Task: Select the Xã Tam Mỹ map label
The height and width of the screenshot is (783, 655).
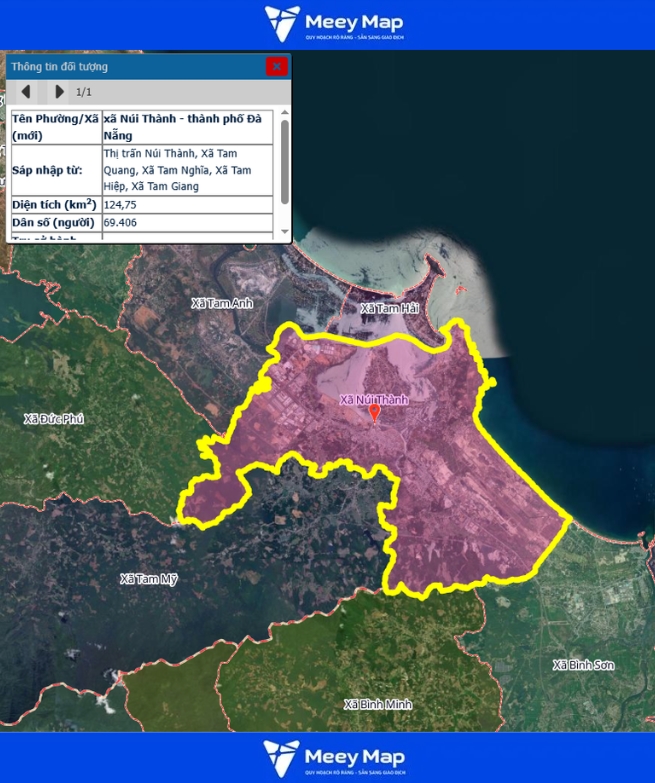Action: pos(148,579)
